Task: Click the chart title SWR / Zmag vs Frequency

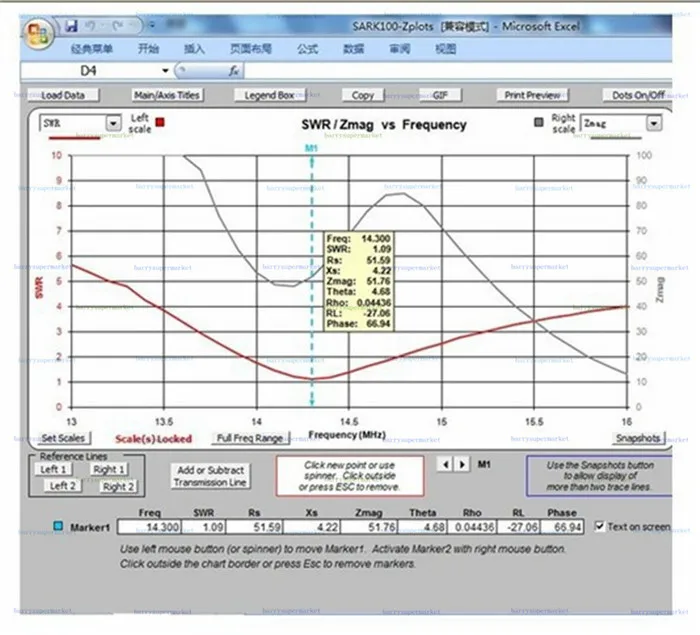Action: click(383, 125)
